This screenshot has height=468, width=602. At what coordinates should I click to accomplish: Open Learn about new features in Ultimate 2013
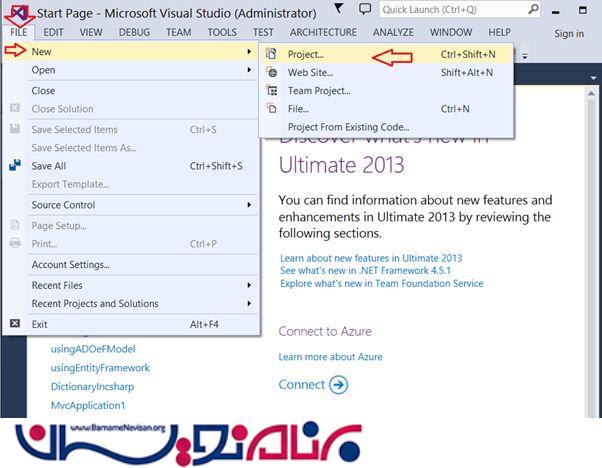(x=371, y=258)
